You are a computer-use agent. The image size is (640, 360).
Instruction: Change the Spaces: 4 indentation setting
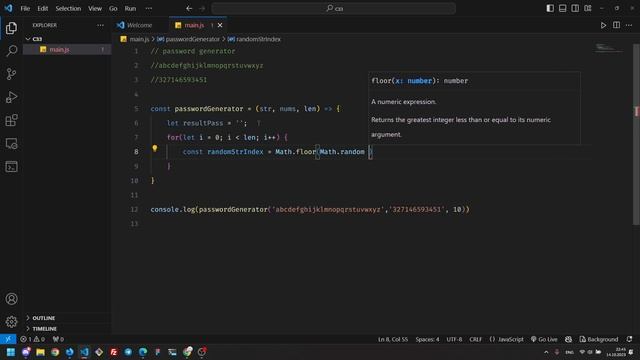(427, 339)
